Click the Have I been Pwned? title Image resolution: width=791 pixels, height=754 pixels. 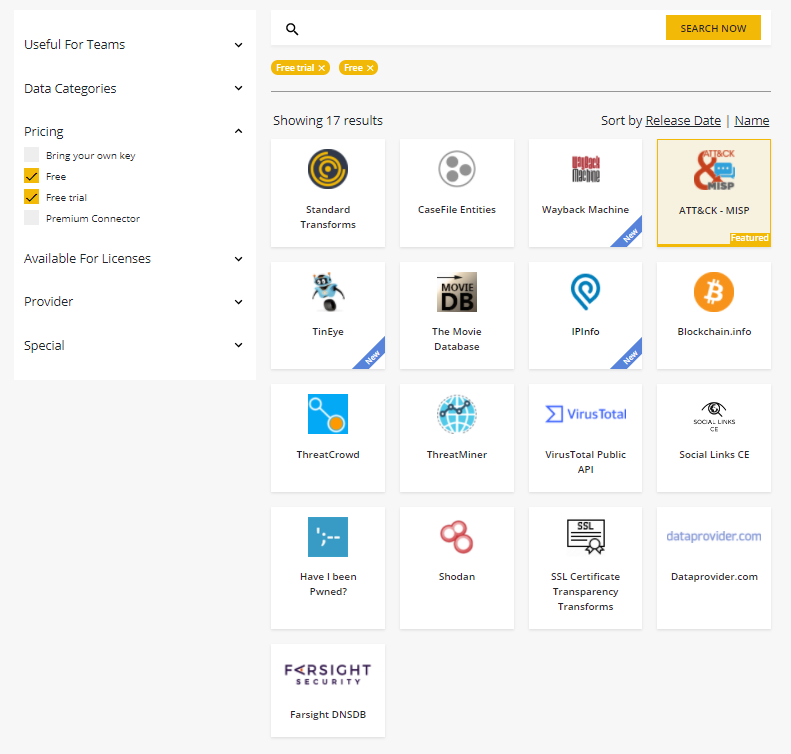[x=328, y=584]
